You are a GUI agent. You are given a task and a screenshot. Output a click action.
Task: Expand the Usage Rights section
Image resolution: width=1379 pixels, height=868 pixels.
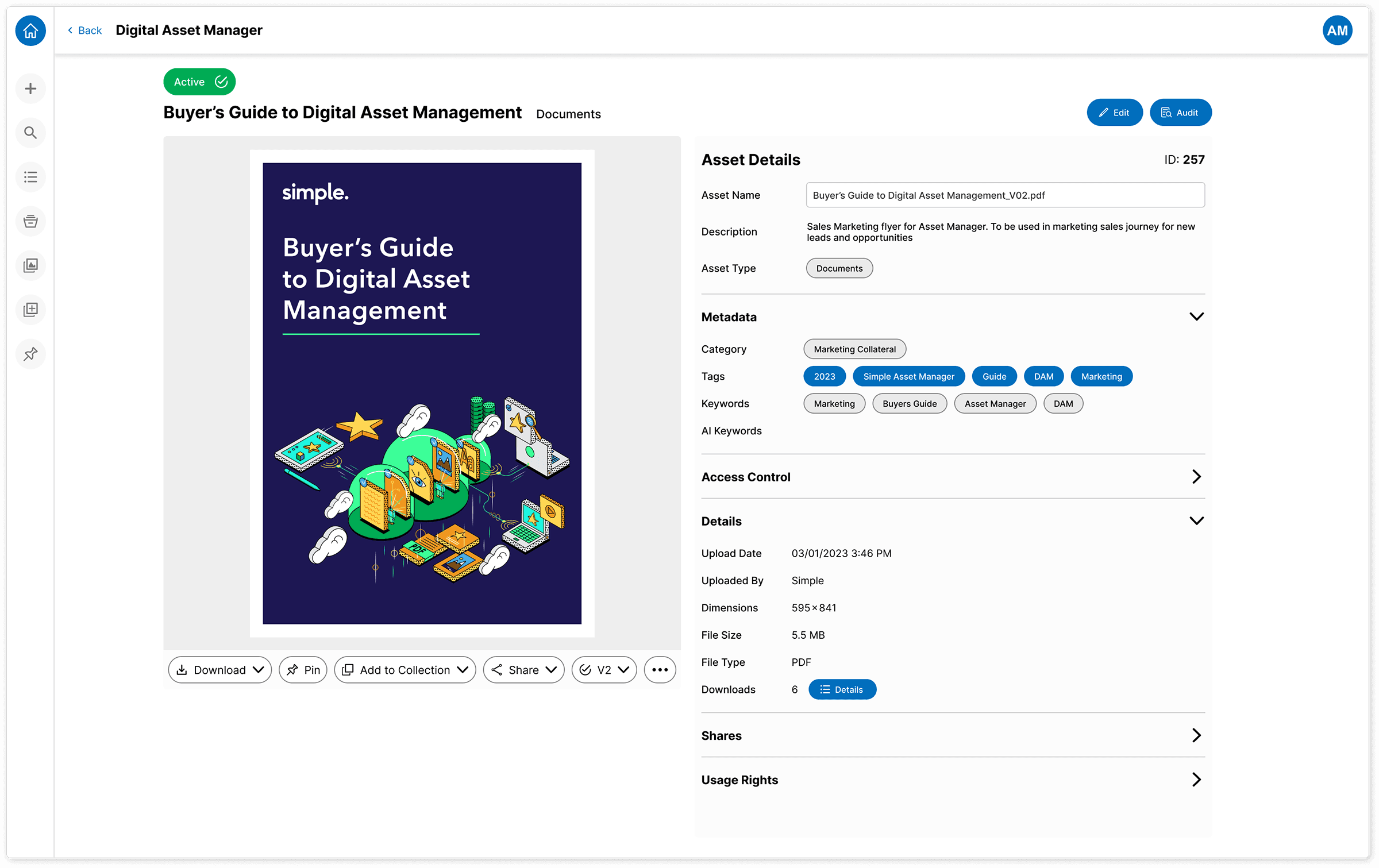[x=1197, y=780]
